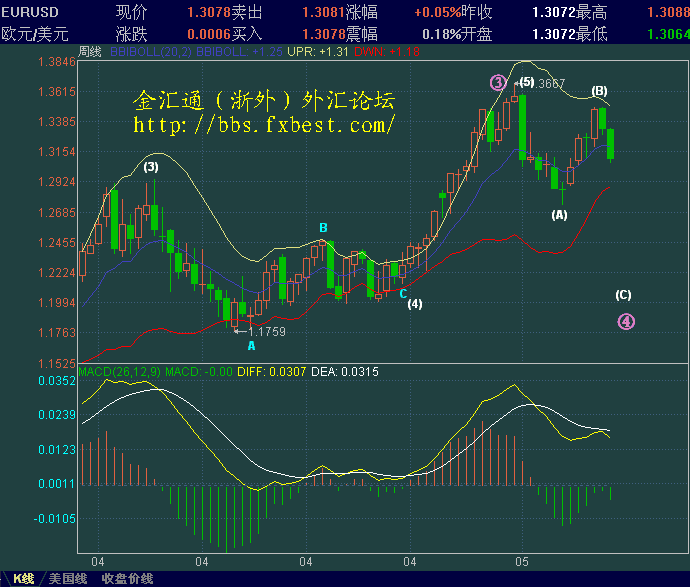Click the 开盘 value 1.3072
This screenshot has height=587, width=690.
coord(554,34)
